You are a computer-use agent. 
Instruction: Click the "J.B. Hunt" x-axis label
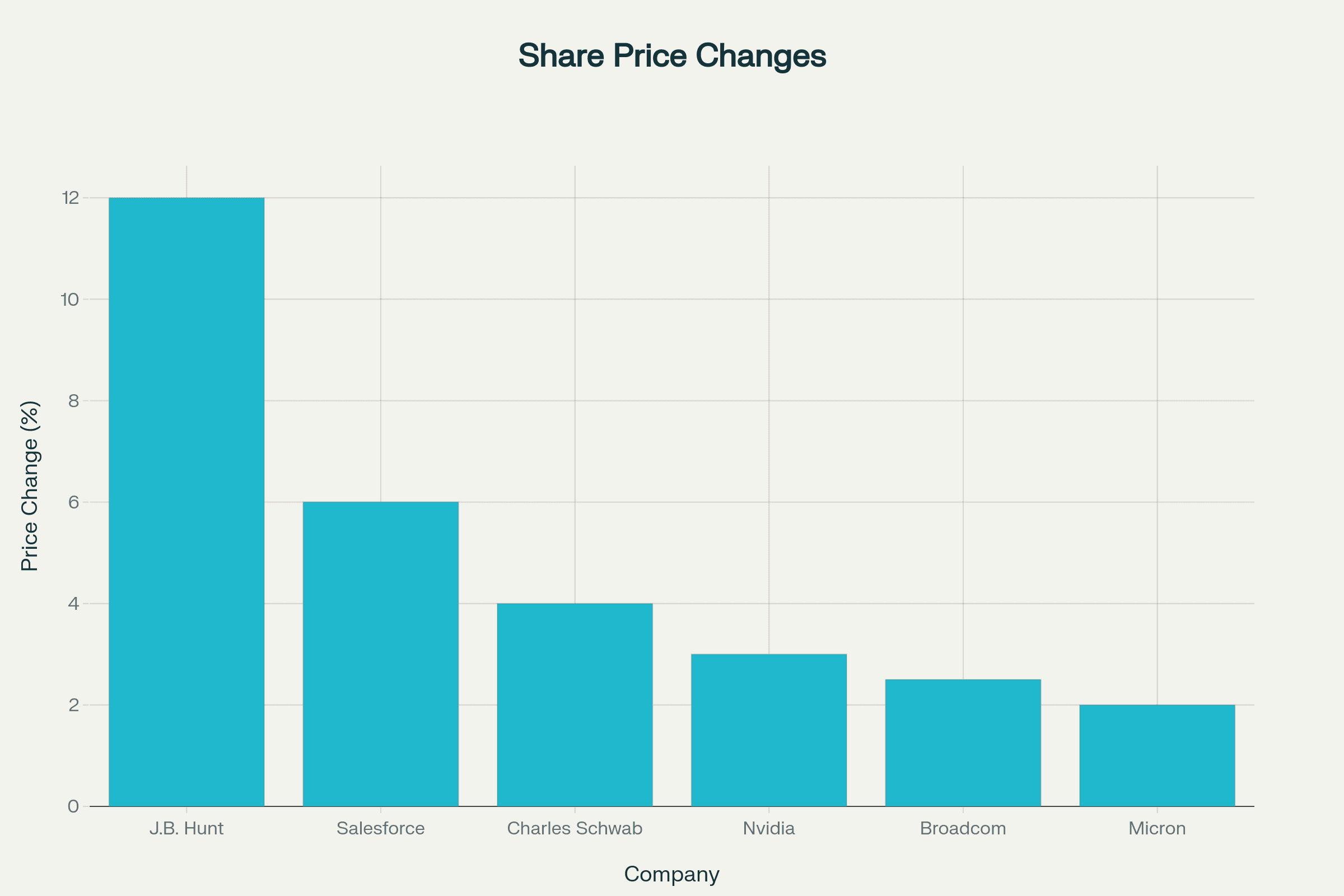pos(186,828)
